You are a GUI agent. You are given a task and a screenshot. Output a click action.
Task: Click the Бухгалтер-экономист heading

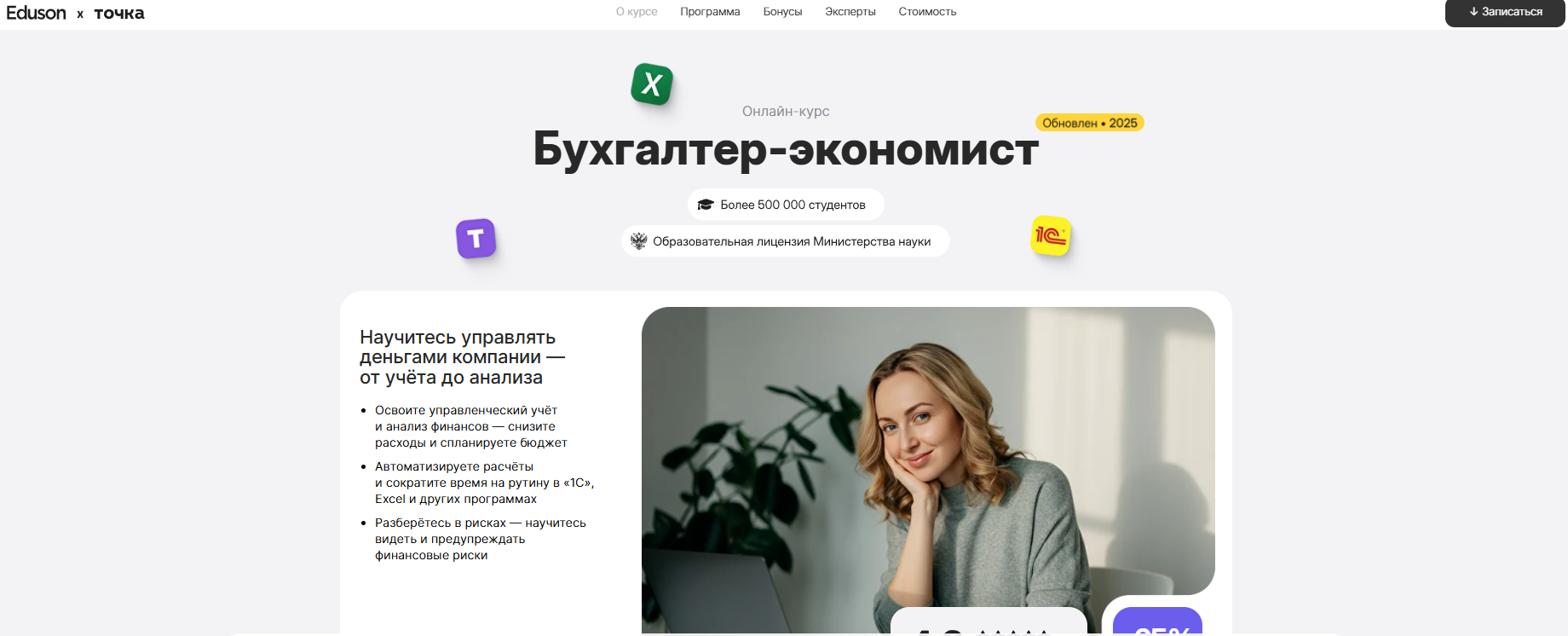(786, 149)
